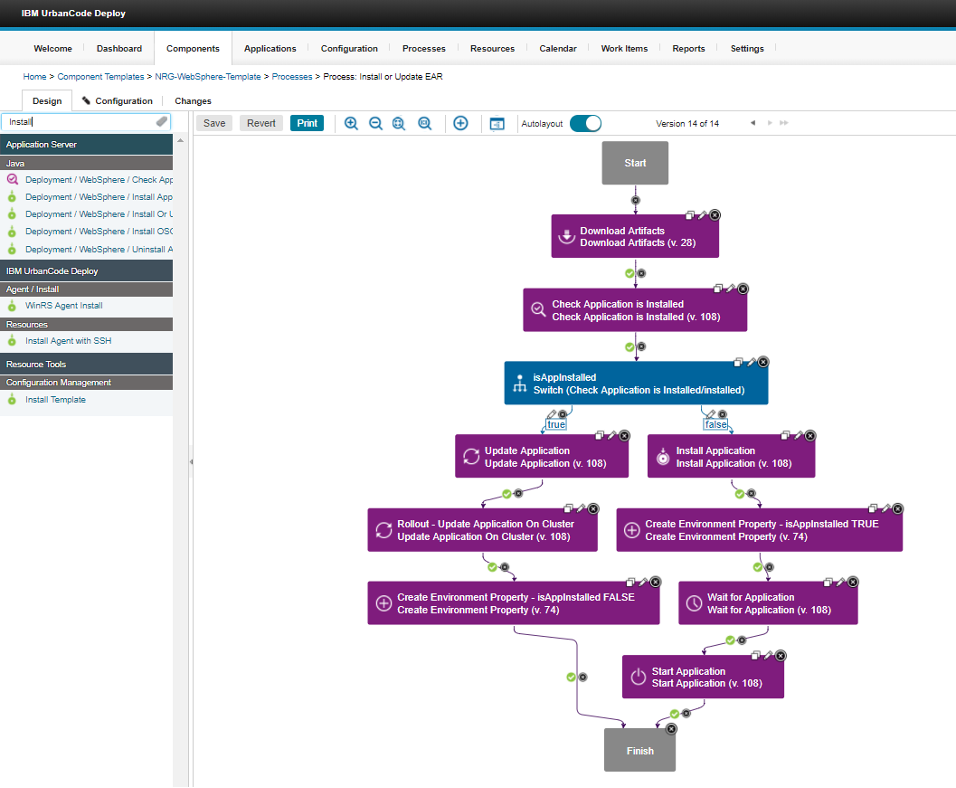This screenshot has height=788, width=956.
Task: Select the Zoom Out tool
Action: [375, 123]
